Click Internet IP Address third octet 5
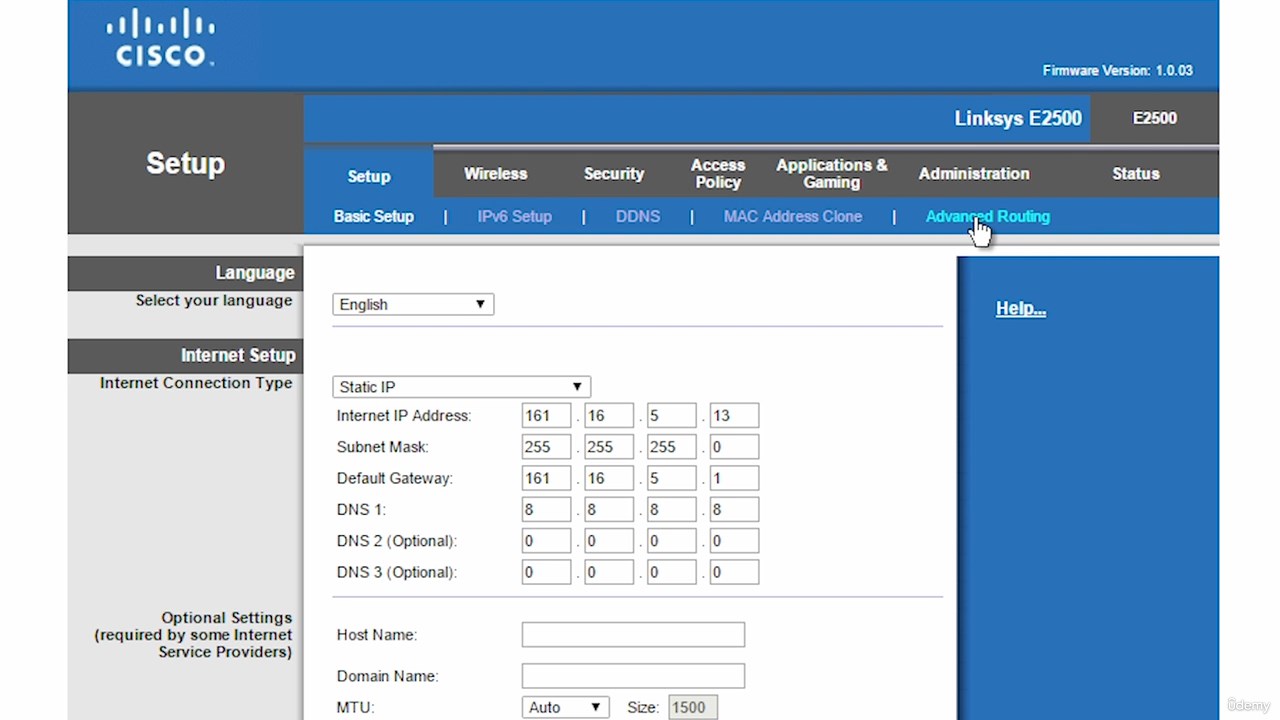The width and height of the screenshot is (1280, 720). click(671, 416)
